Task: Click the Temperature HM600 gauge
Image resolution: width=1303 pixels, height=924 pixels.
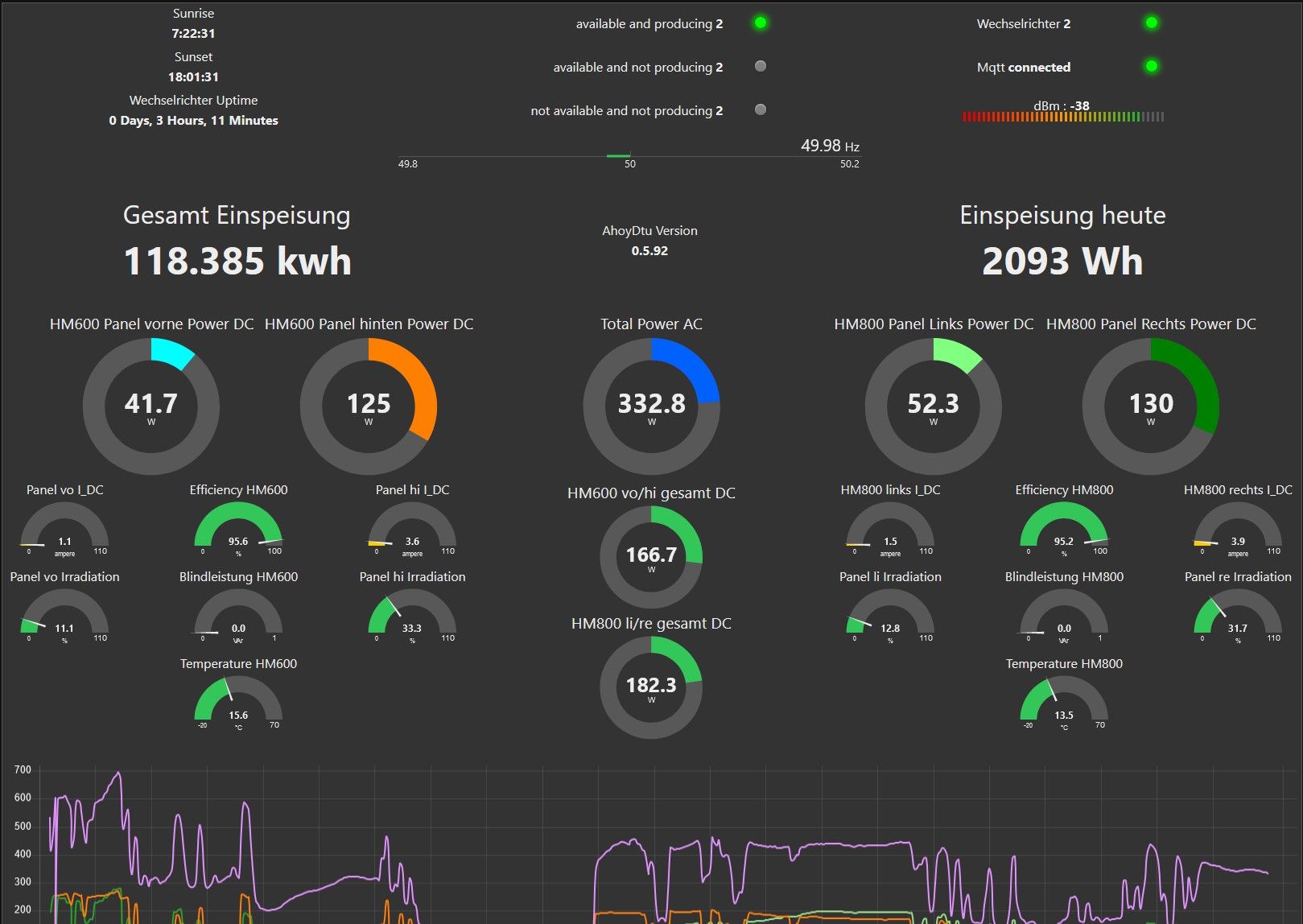Action: tap(238, 703)
